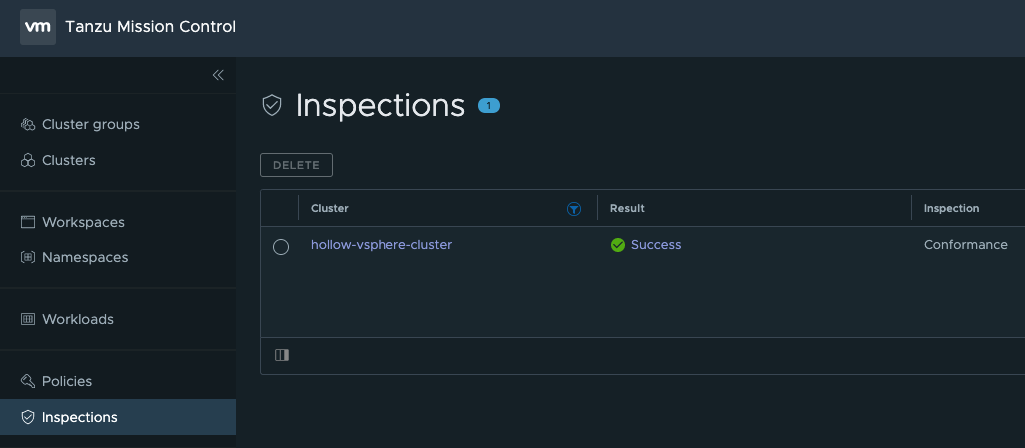Open the Success result link
1025x448 pixels.
[x=655, y=245]
